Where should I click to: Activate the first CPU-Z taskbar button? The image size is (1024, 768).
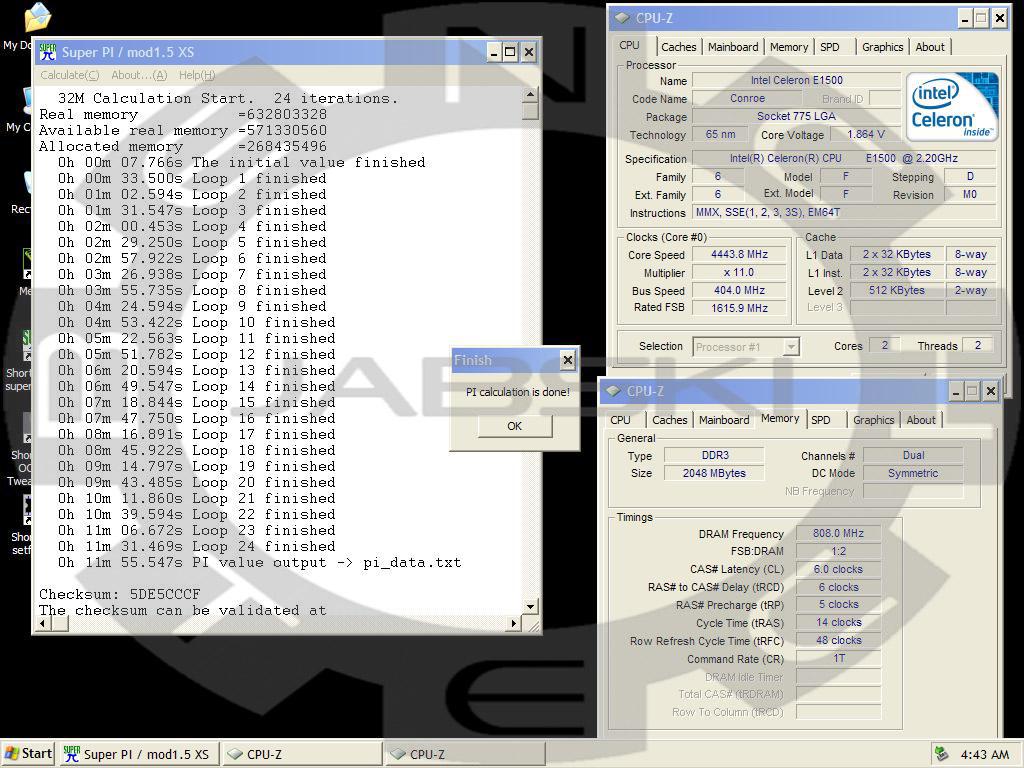point(301,754)
